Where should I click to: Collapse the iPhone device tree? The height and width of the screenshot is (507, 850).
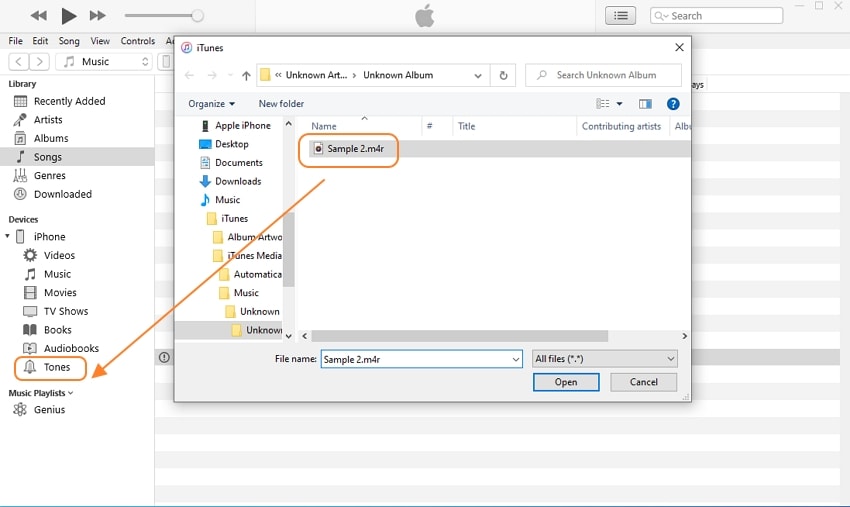pos(7,236)
